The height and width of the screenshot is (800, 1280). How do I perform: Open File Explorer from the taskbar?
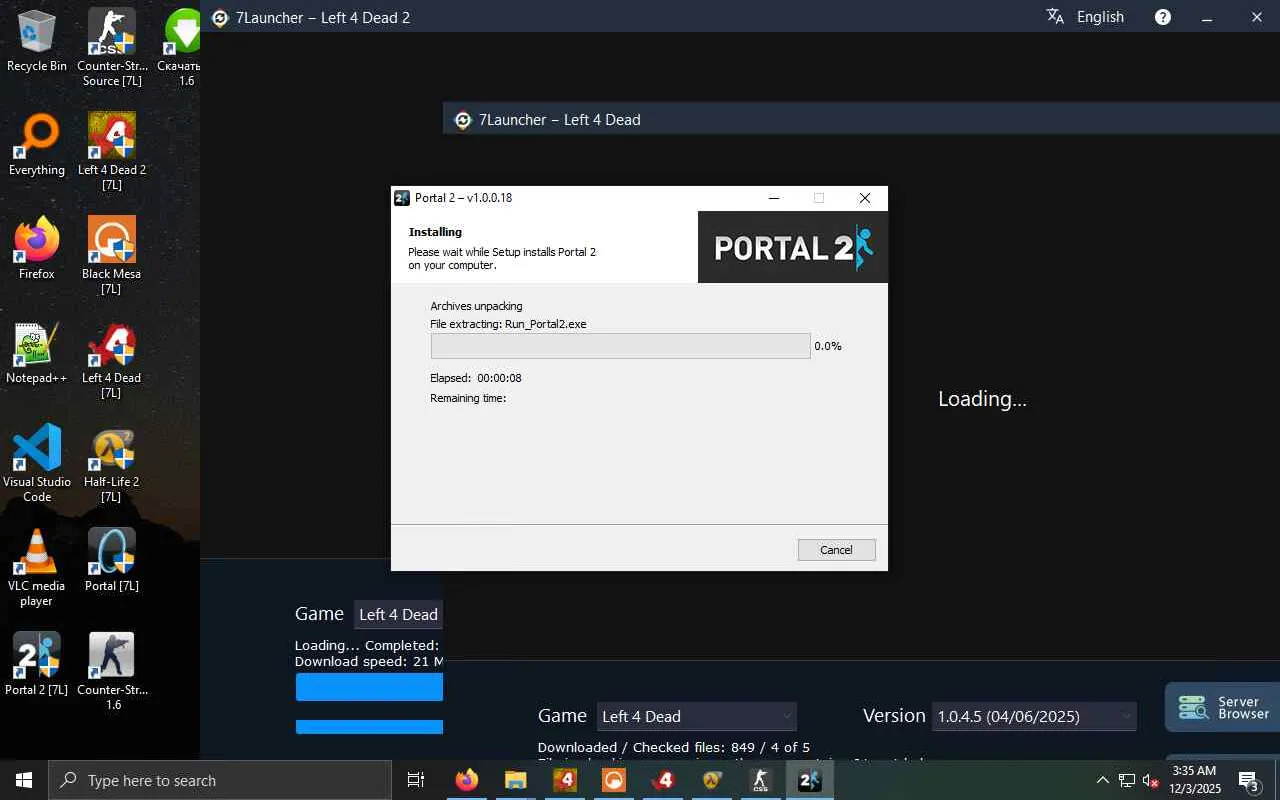[x=516, y=780]
